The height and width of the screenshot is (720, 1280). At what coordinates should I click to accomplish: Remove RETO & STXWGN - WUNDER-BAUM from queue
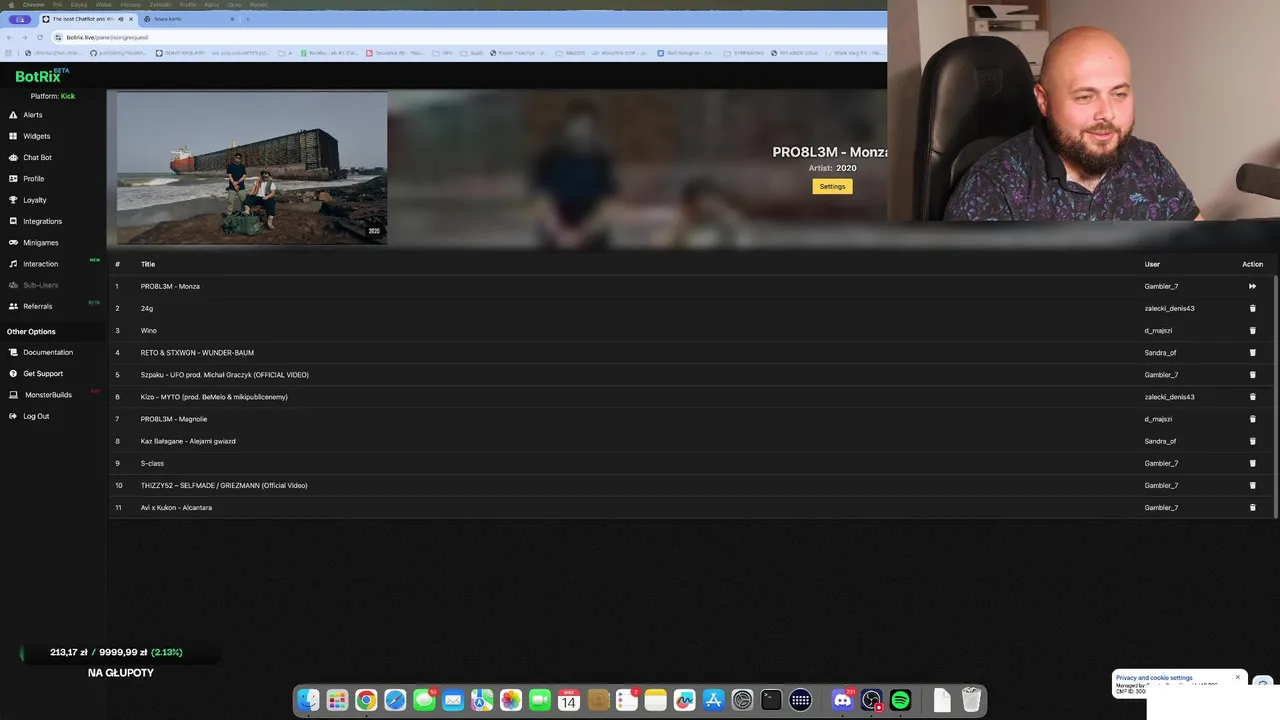click(1252, 352)
